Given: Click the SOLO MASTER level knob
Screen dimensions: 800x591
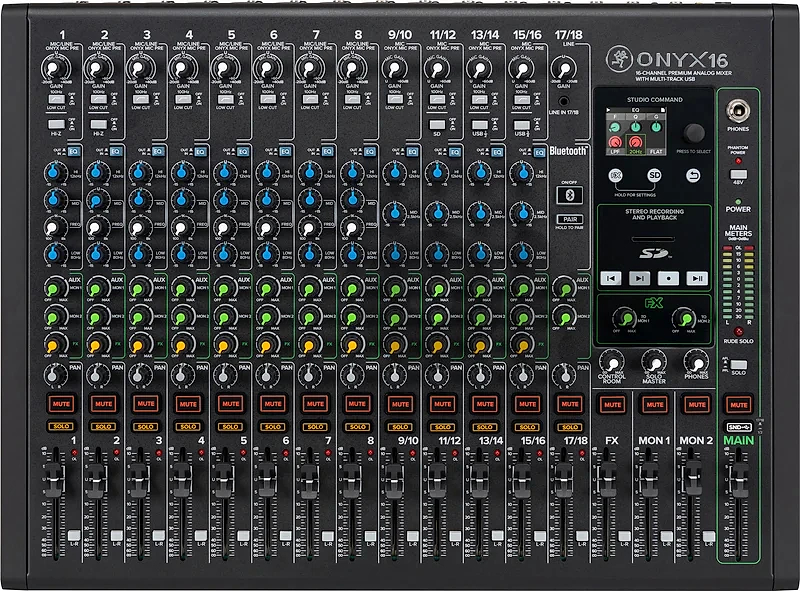Looking at the screenshot, I should pos(654,362).
